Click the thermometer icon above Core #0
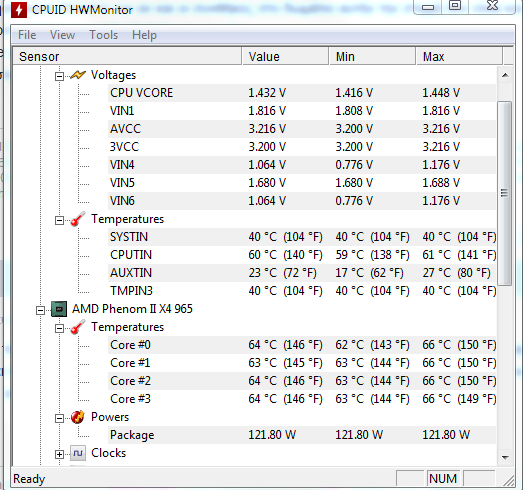The height and width of the screenshot is (490, 523). tap(78, 327)
